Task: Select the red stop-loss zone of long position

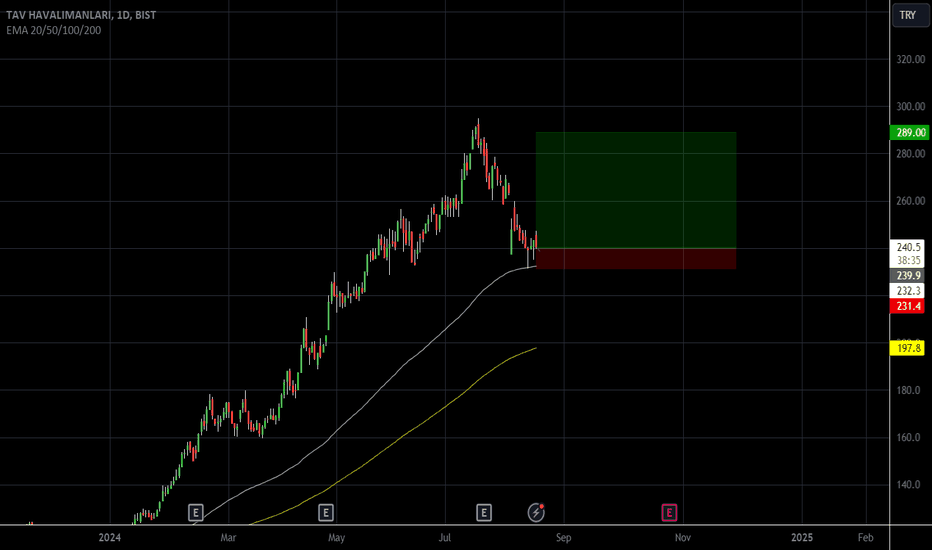Action: coord(636,259)
